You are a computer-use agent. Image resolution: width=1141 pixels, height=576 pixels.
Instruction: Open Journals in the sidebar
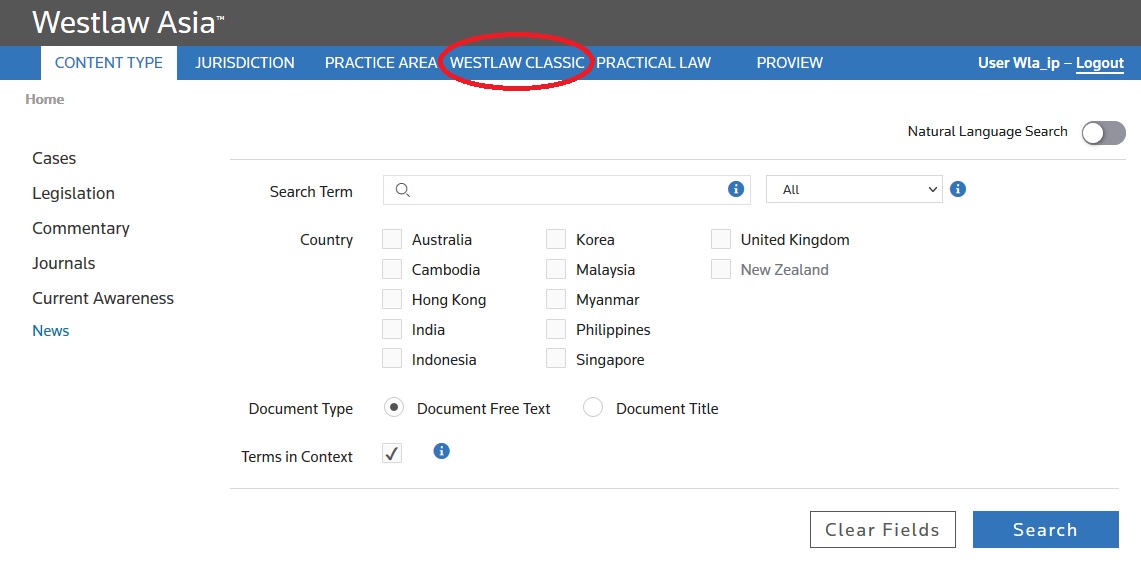(x=63, y=263)
